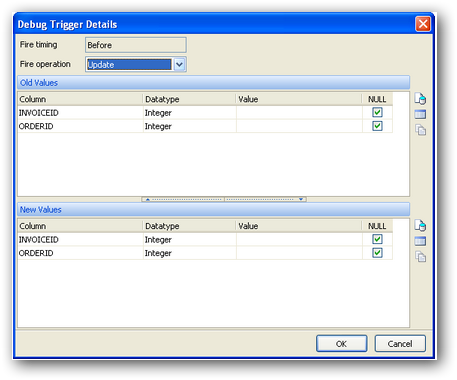The height and width of the screenshot is (380, 457).
Task: Uncheck NULL for ORDERID in Old Values
Action: pyautogui.click(x=377, y=126)
